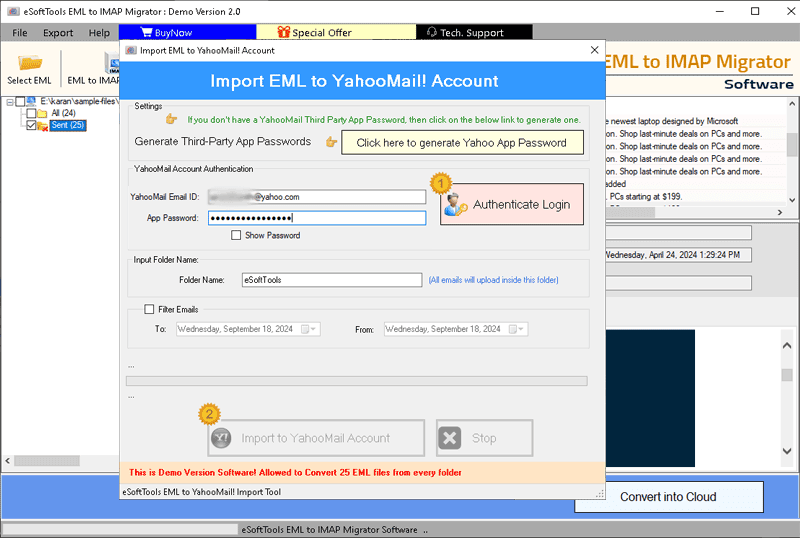Click the email list scroll up arrow
800x538 pixels.
click(x=792, y=104)
